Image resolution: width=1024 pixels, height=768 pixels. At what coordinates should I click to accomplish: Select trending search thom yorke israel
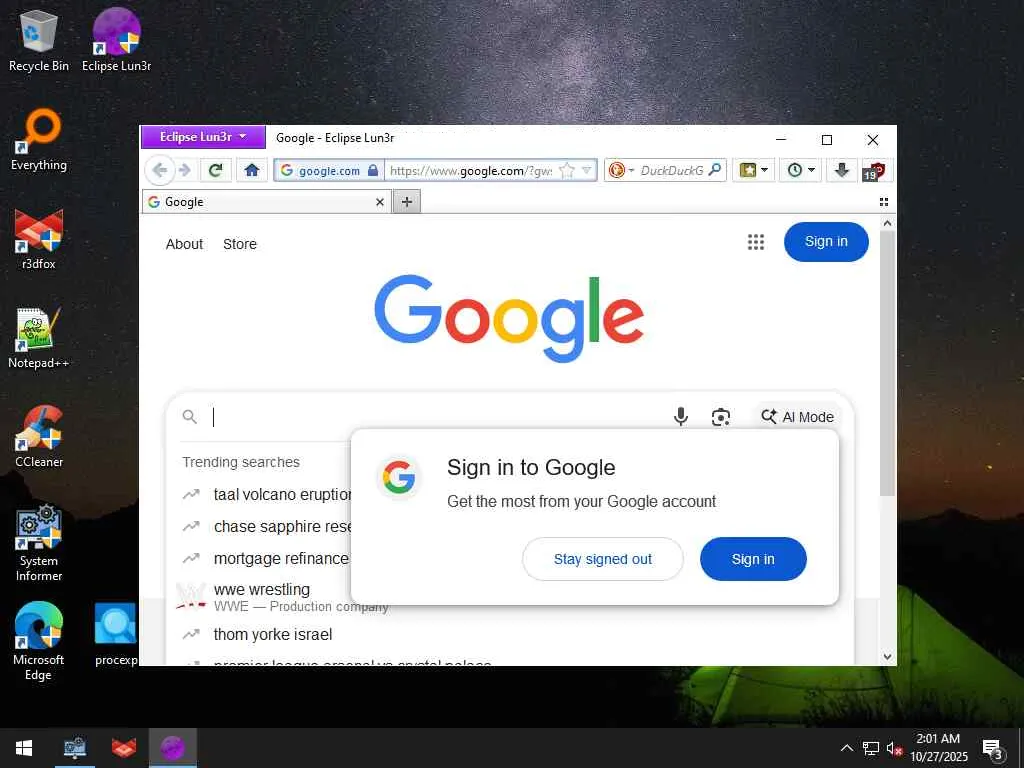[x=273, y=634]
